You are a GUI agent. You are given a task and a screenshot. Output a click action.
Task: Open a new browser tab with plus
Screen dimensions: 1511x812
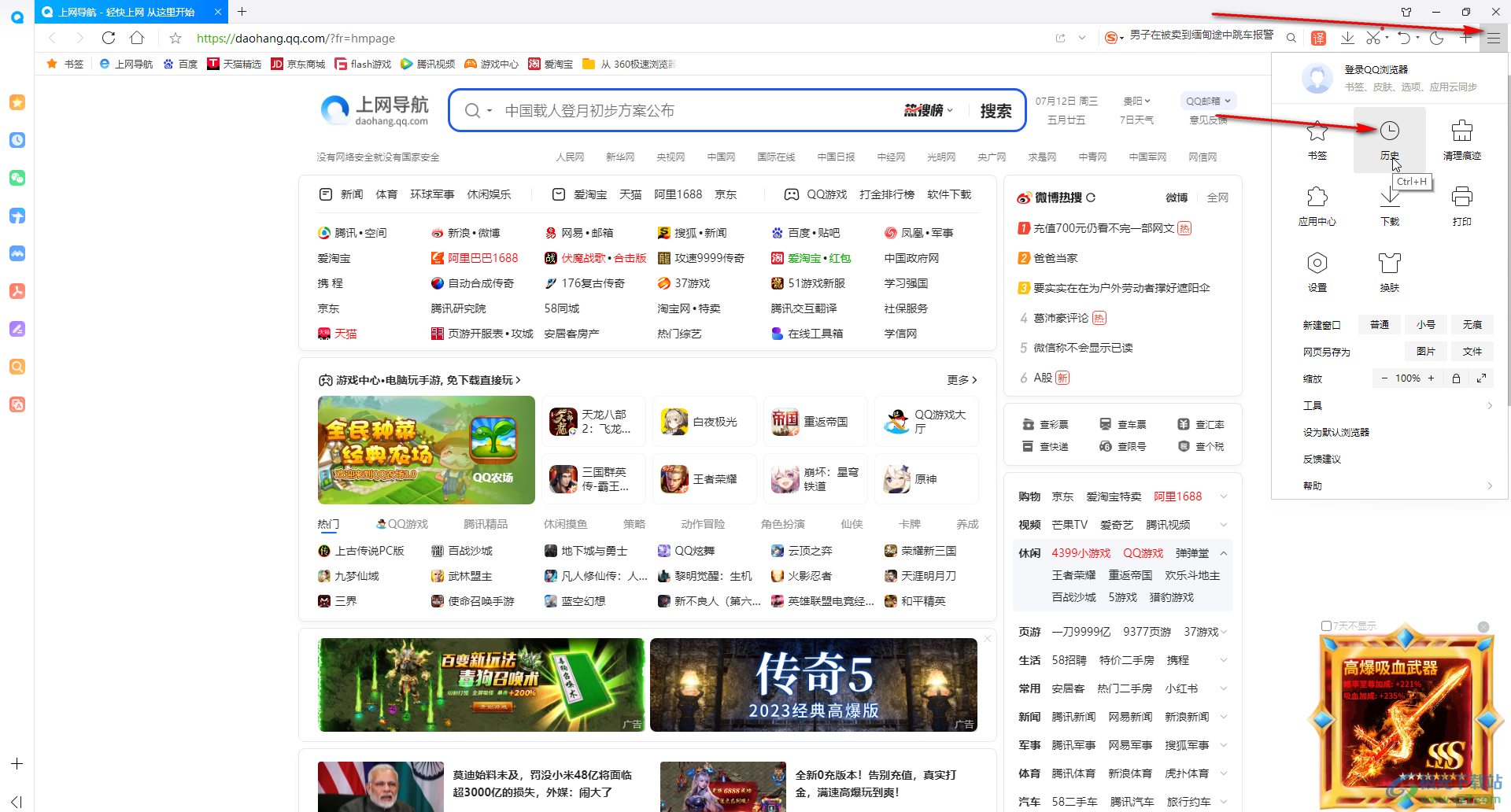click(x=242, y=12)
